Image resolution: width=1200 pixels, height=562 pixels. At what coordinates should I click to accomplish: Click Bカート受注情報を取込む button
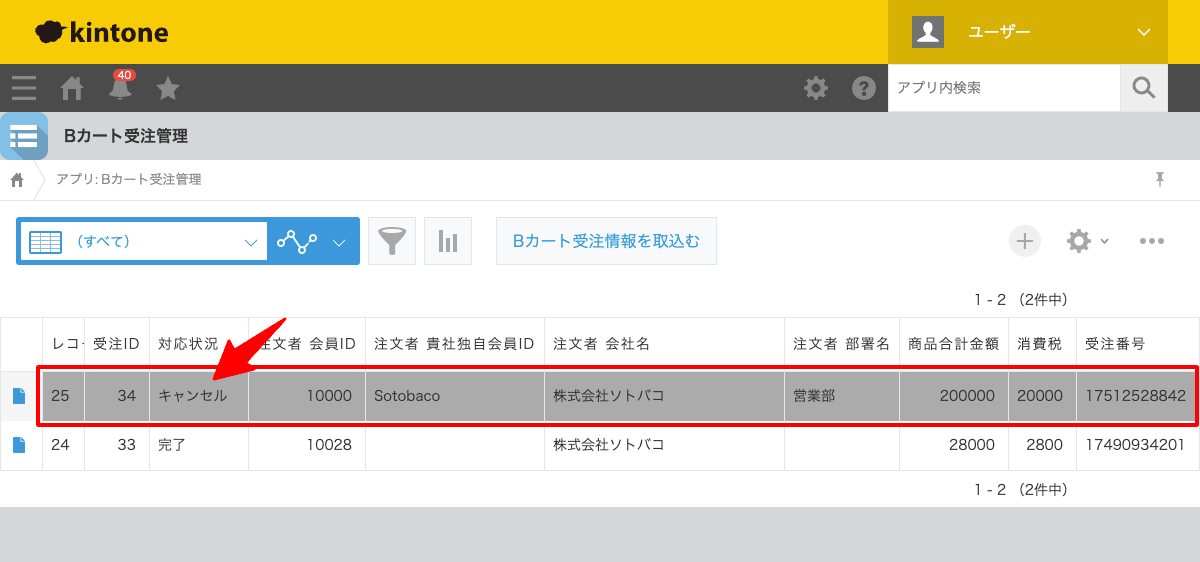tap(606, 241)
